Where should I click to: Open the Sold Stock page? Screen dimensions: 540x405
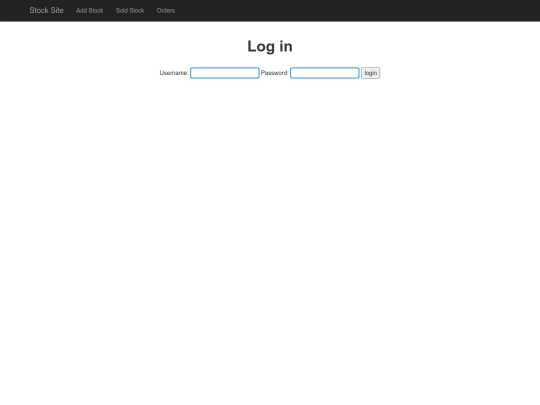point(130,11)
